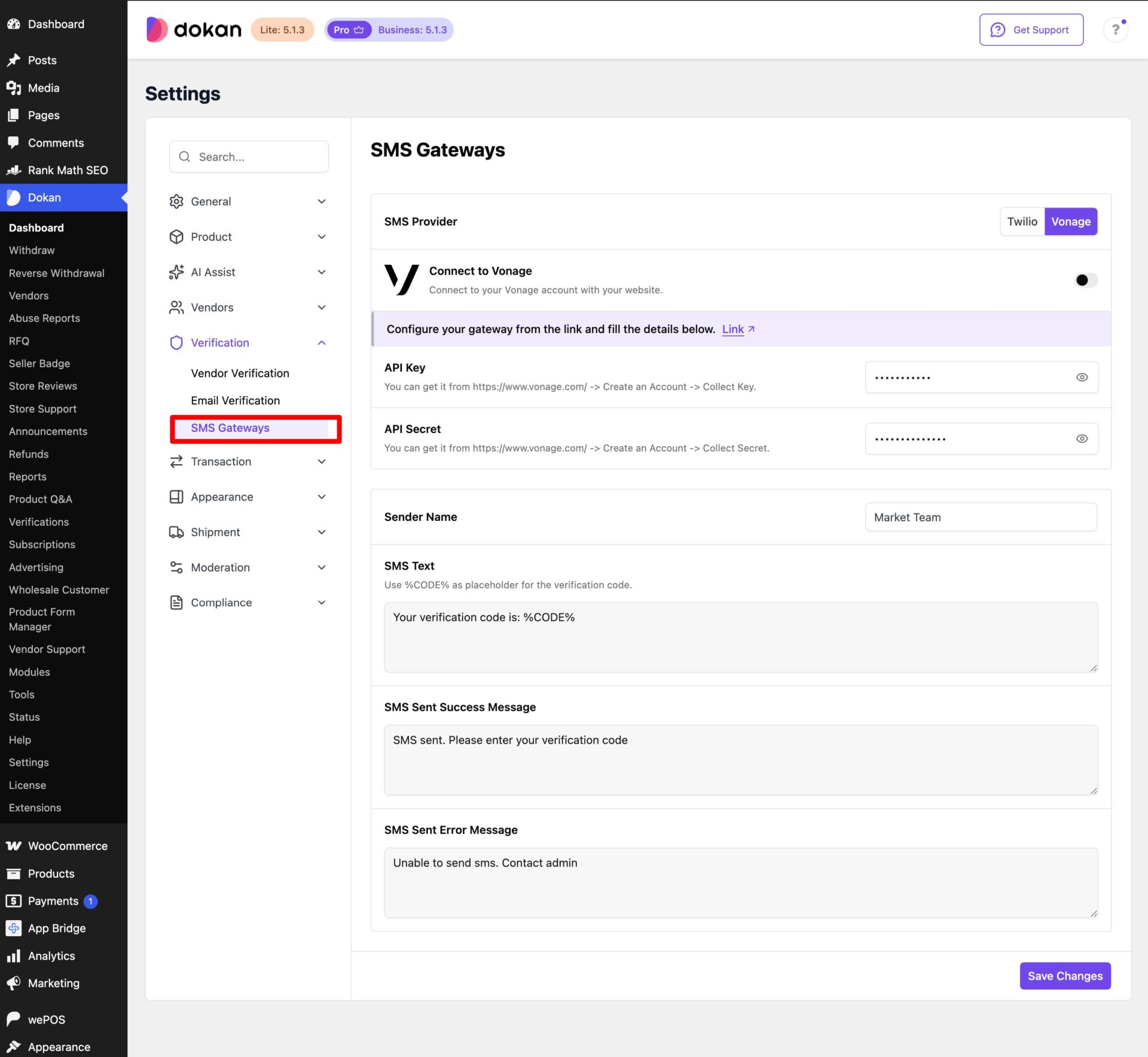Click the Dokan logo in header

pos(194,29)
